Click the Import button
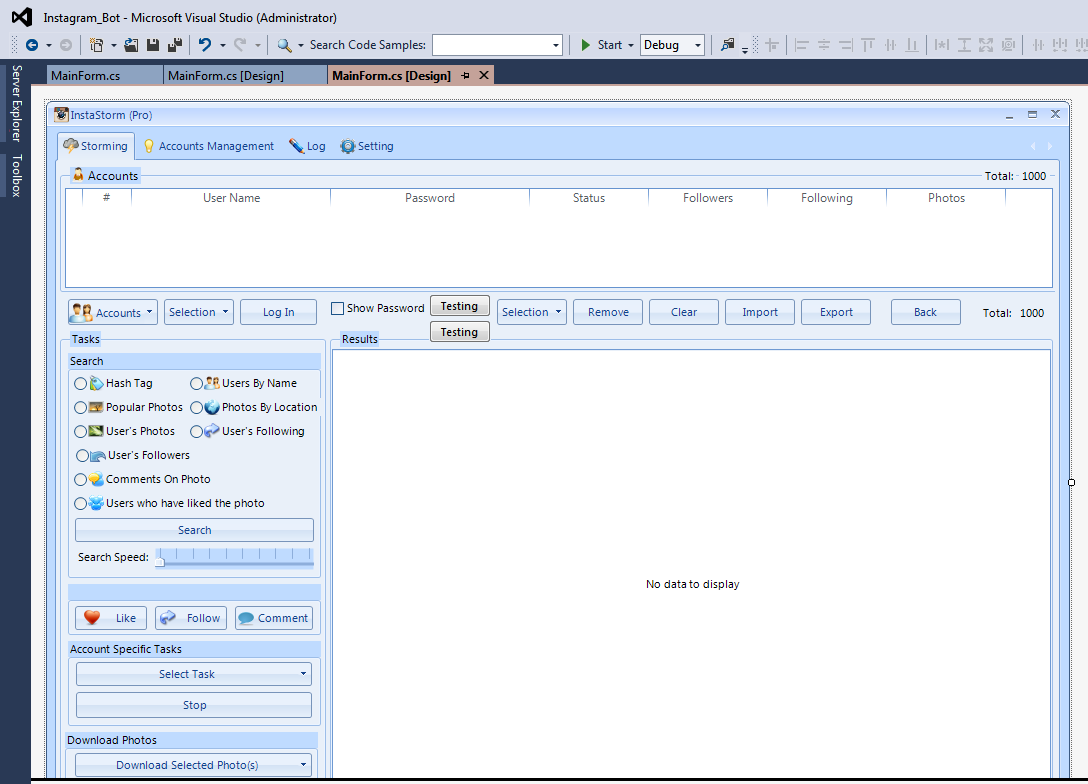The width and height of the screenshot is (1088, 784). [x=760, y=312]
